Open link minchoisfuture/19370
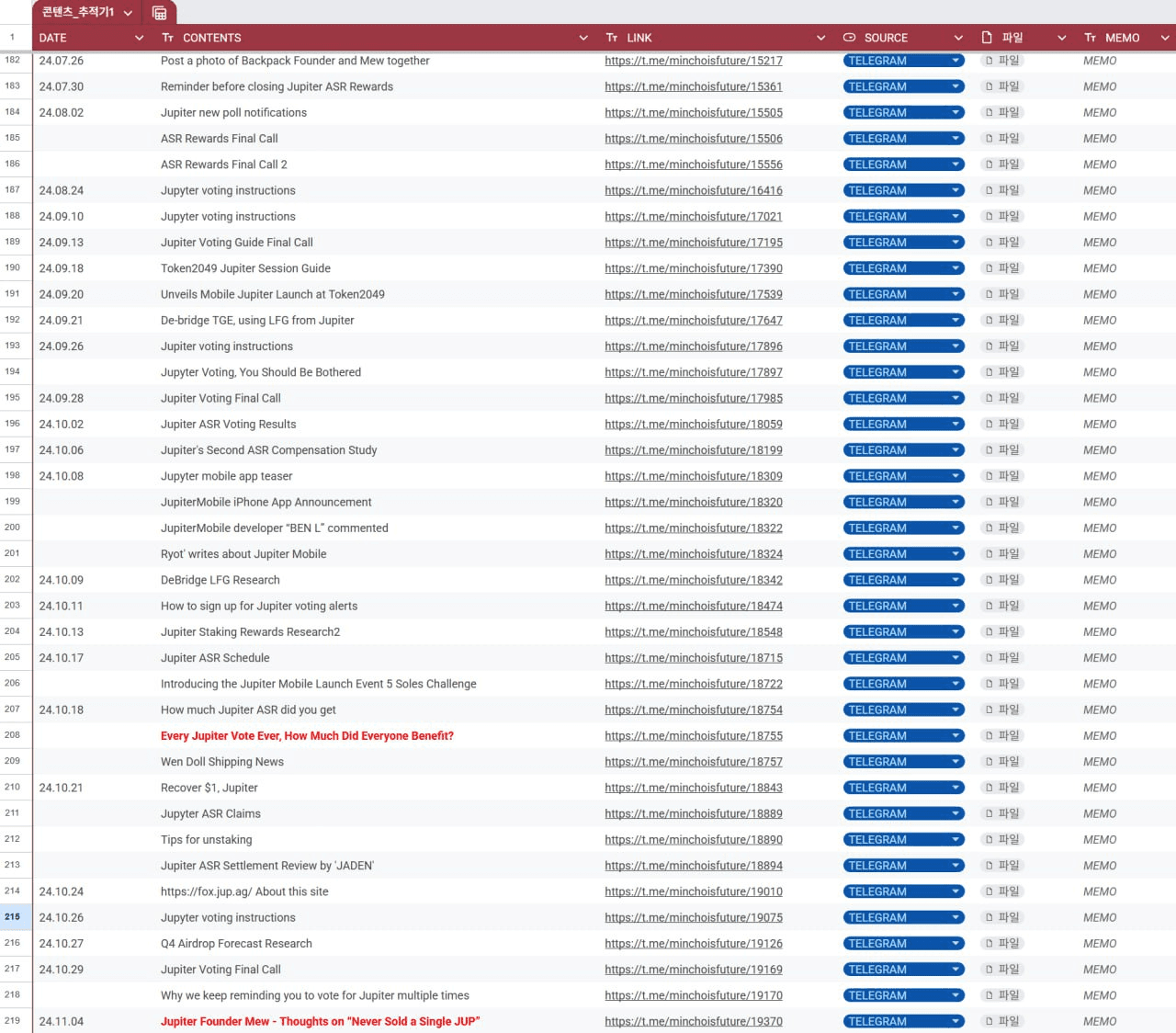 [x=694, y=1022]
